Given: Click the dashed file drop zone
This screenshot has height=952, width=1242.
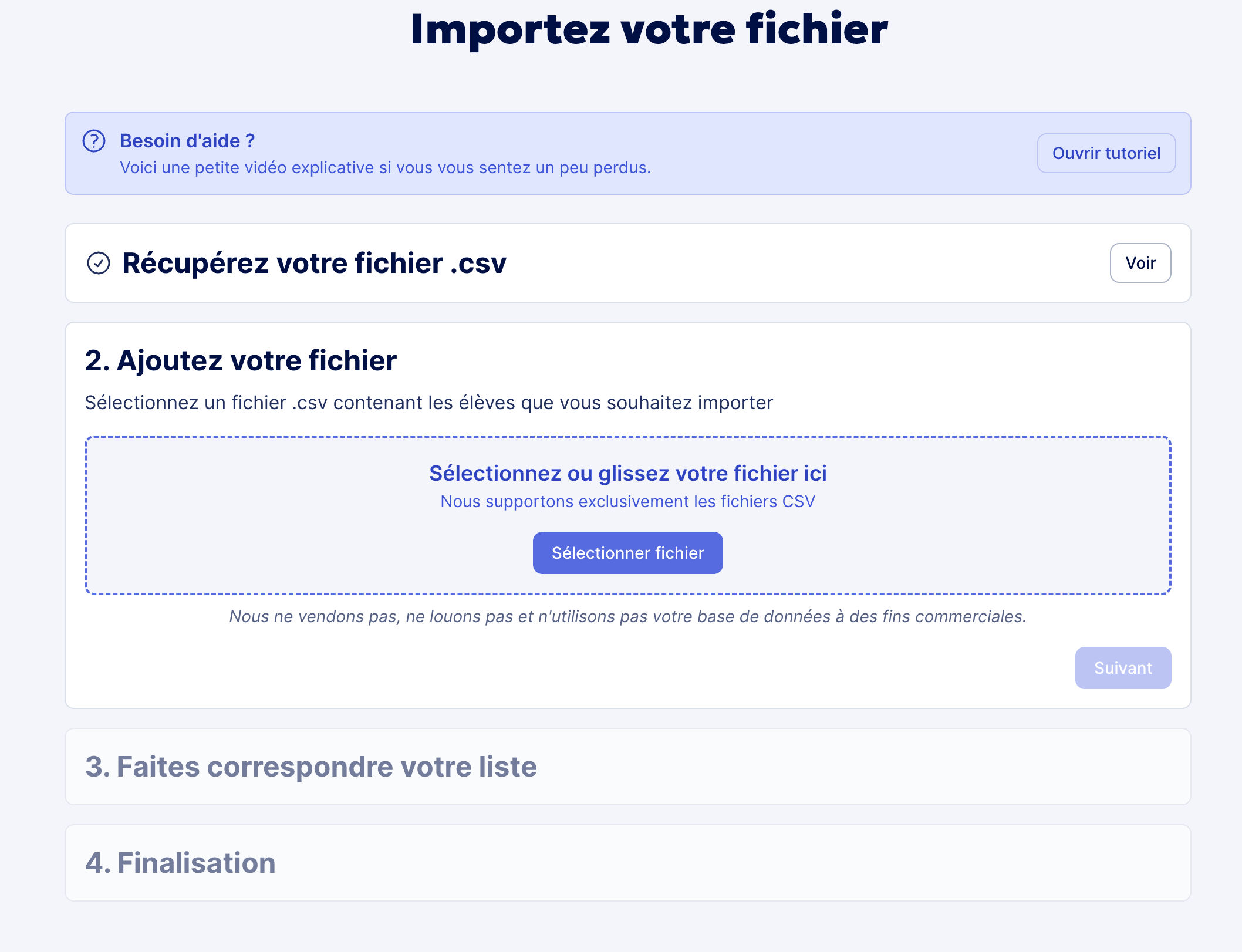Looking at the screenshot, I should point(628,515).
